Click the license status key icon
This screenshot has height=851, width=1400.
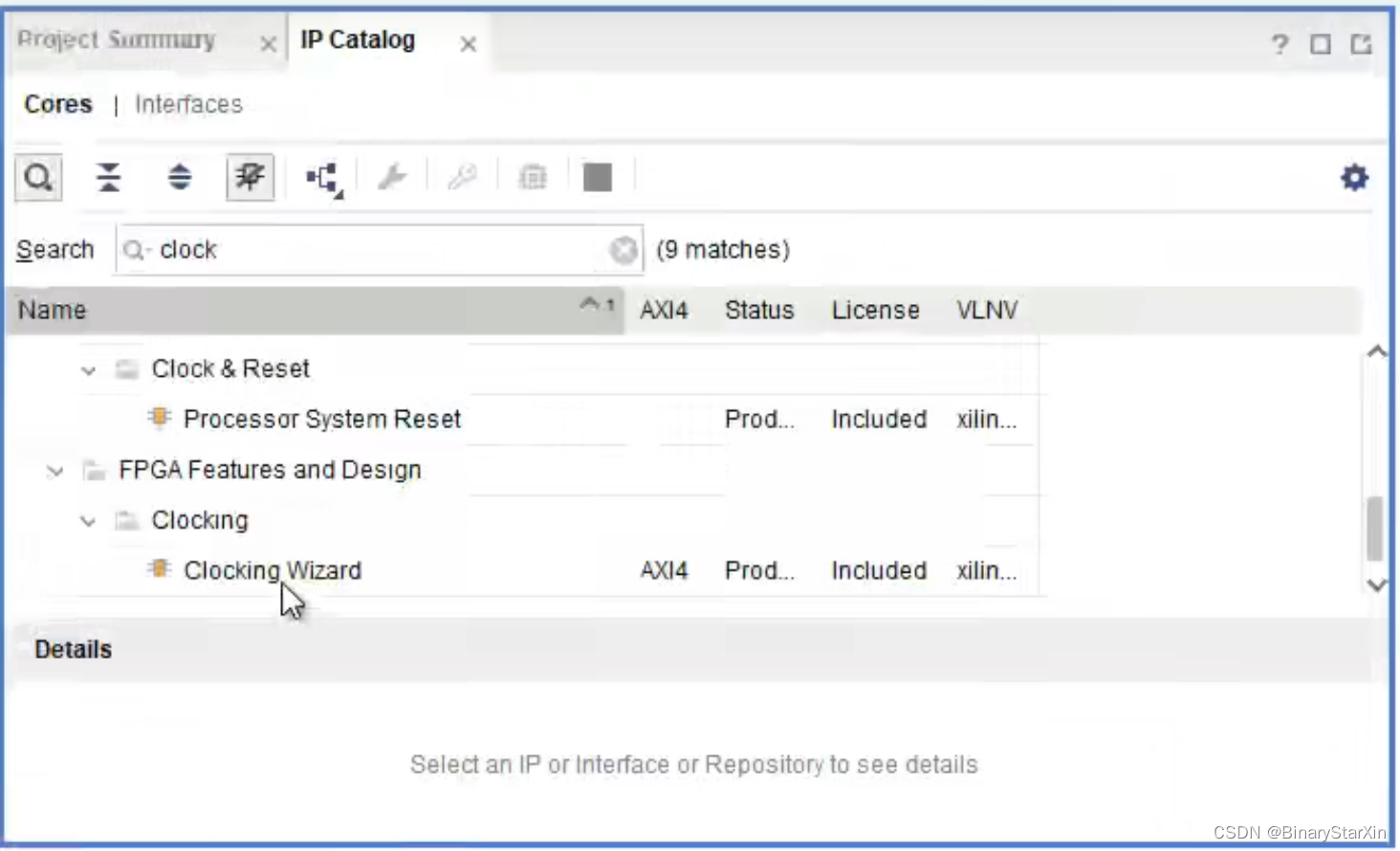point(462,177)
